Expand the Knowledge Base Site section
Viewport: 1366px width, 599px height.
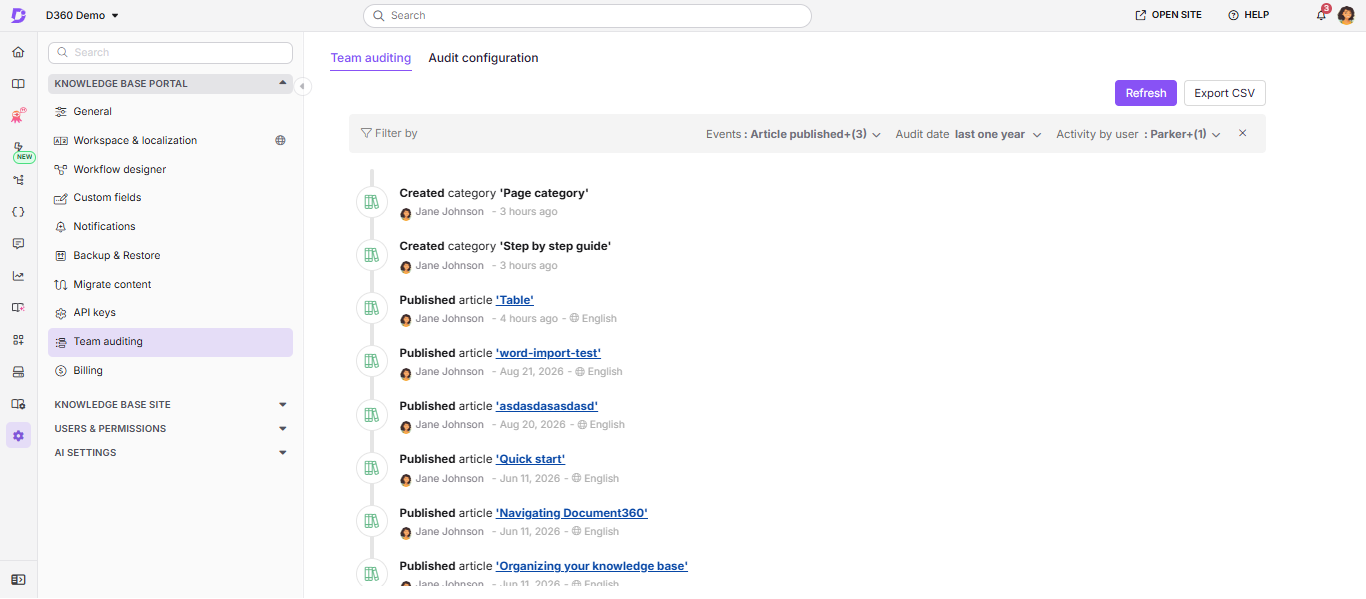[x=170, y=405]
